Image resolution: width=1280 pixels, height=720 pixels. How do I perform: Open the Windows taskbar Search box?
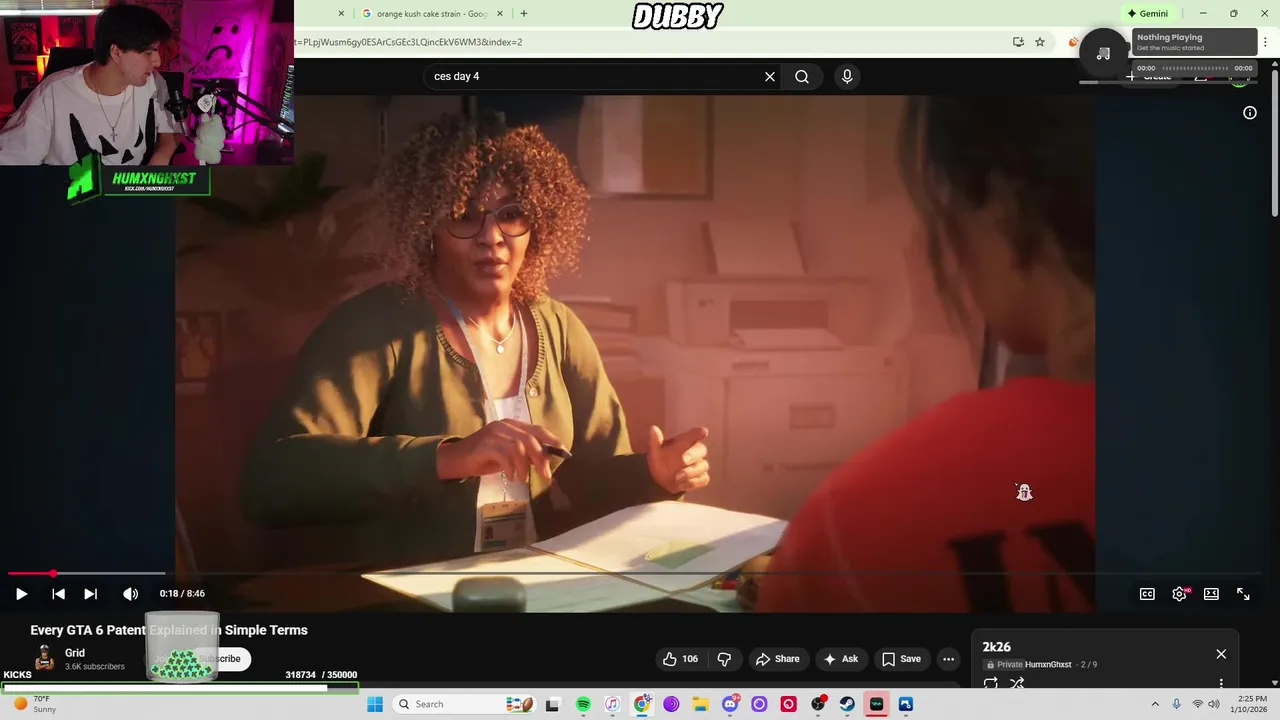[x=465, y=704]
